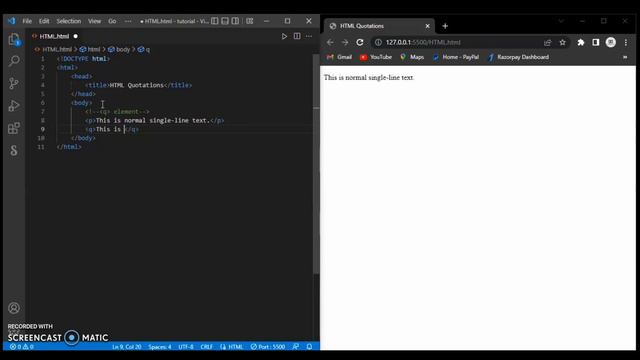Toggle primary sidebar layout icon
The image size is (640, 360).
coord(215,21)
